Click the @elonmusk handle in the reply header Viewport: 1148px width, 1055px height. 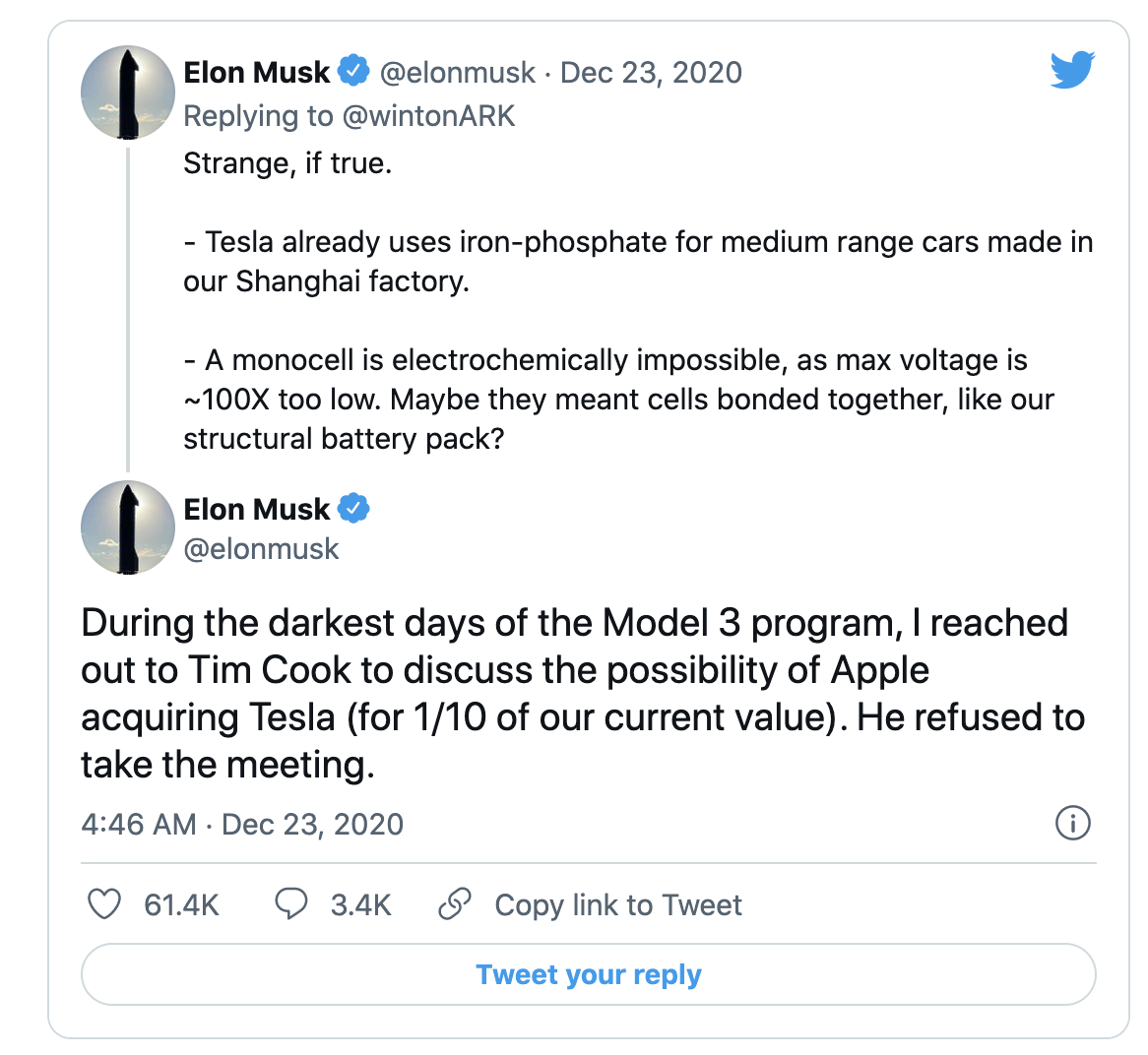tap(458, 72)
